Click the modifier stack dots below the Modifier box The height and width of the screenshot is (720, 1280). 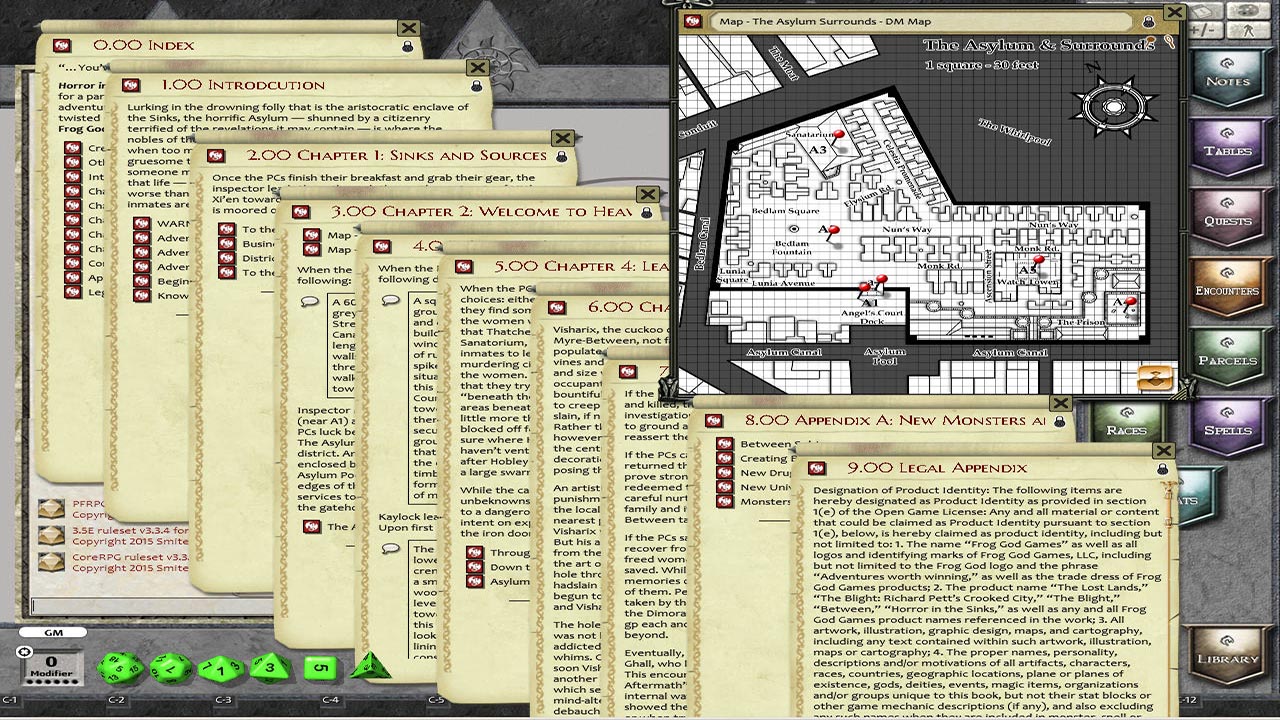point(50,680)
